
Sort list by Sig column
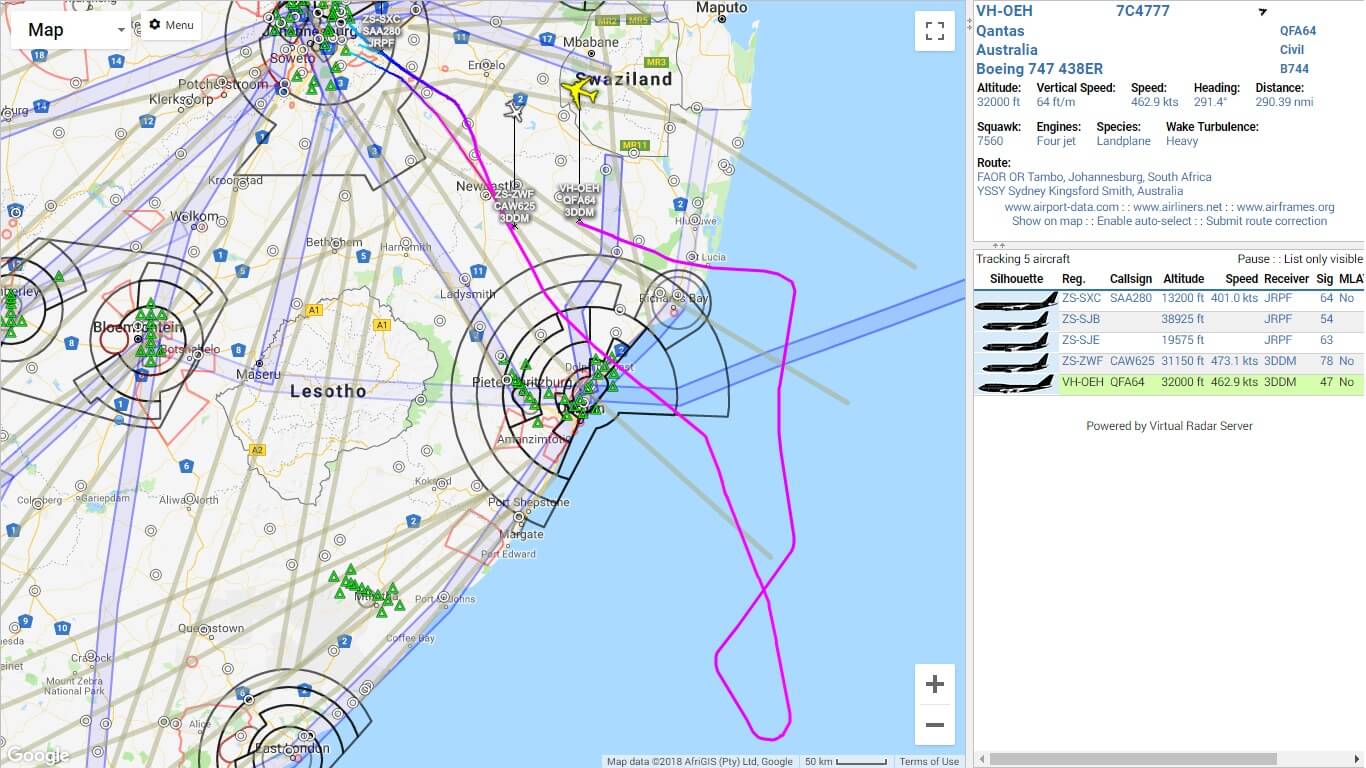coord(1325,279)
